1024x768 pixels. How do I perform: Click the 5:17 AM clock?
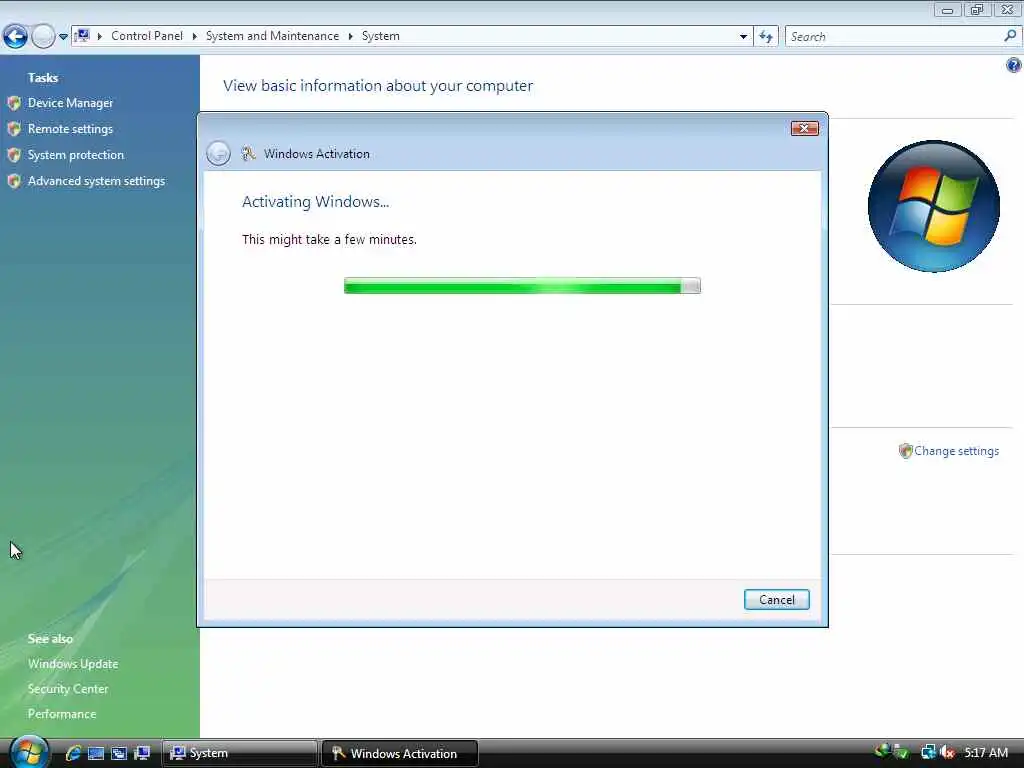[x=986, y=752]
